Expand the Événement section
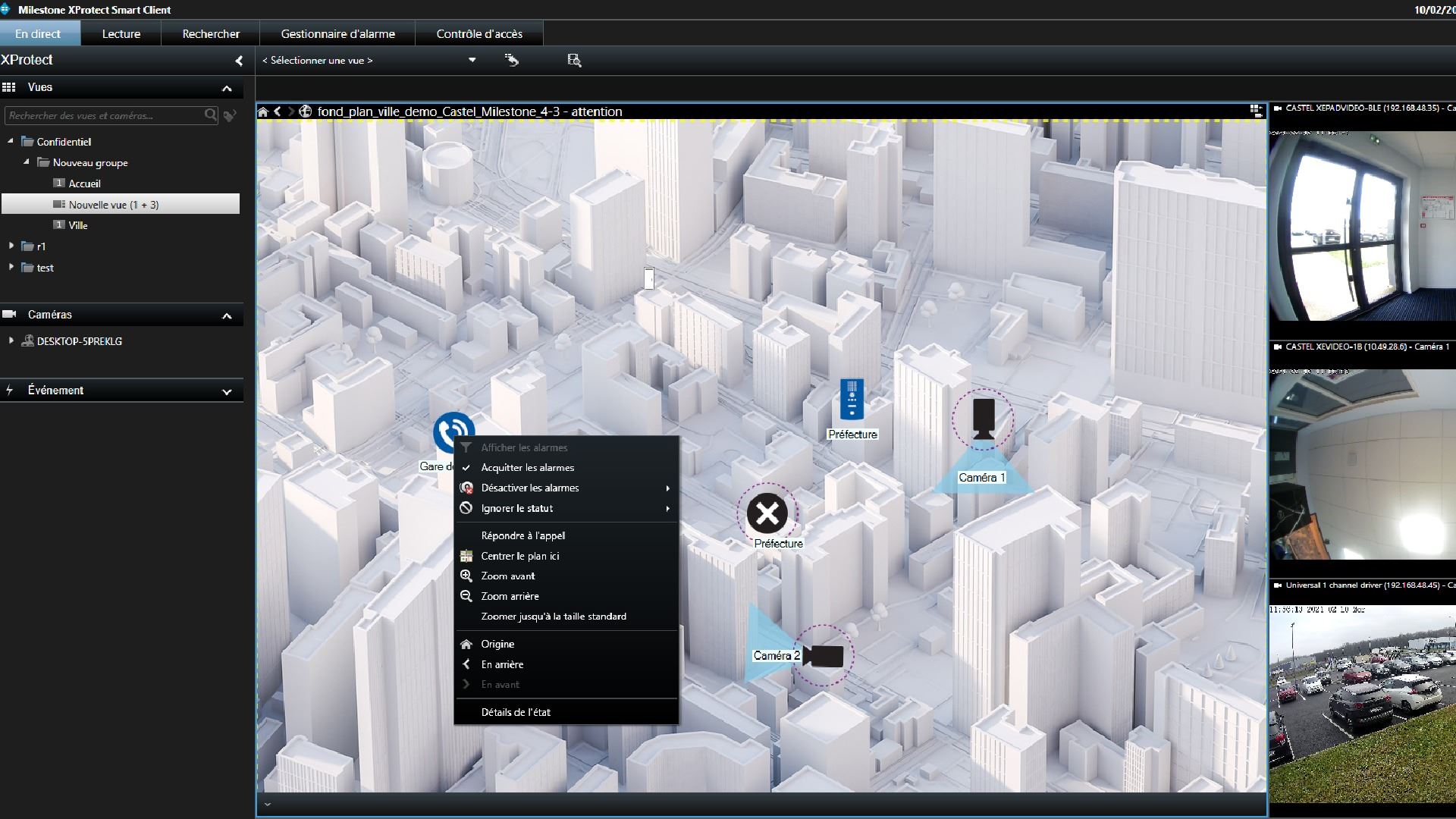Image resolution: width=1456 pixels, height=819 pixels. point(227,392)
